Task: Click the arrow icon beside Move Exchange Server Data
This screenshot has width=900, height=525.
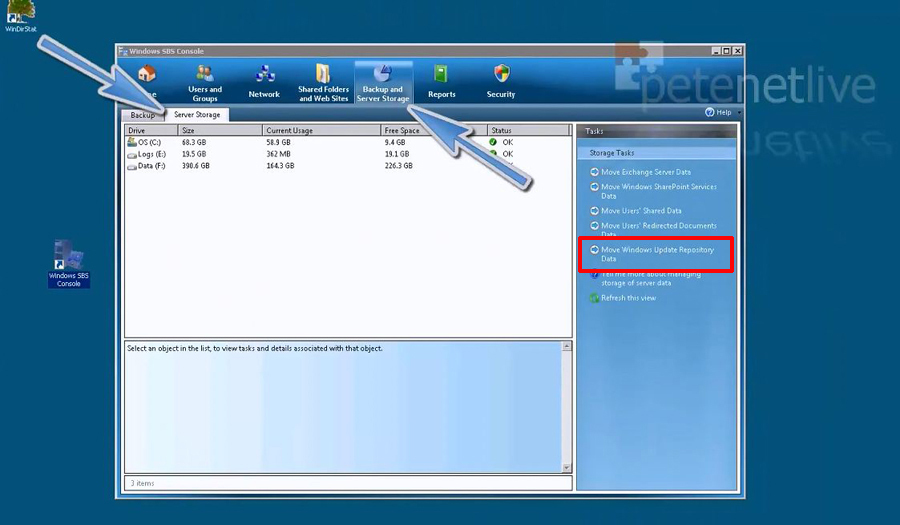Action: point(595,172)
